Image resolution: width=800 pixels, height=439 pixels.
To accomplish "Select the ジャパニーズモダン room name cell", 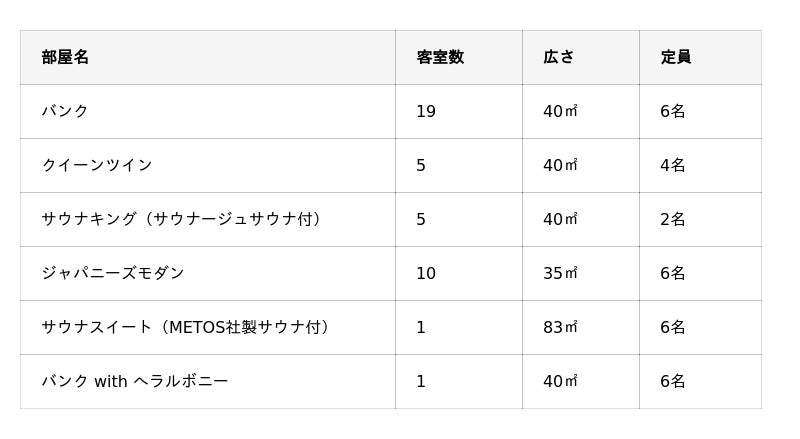I will (x=112, y=274).
